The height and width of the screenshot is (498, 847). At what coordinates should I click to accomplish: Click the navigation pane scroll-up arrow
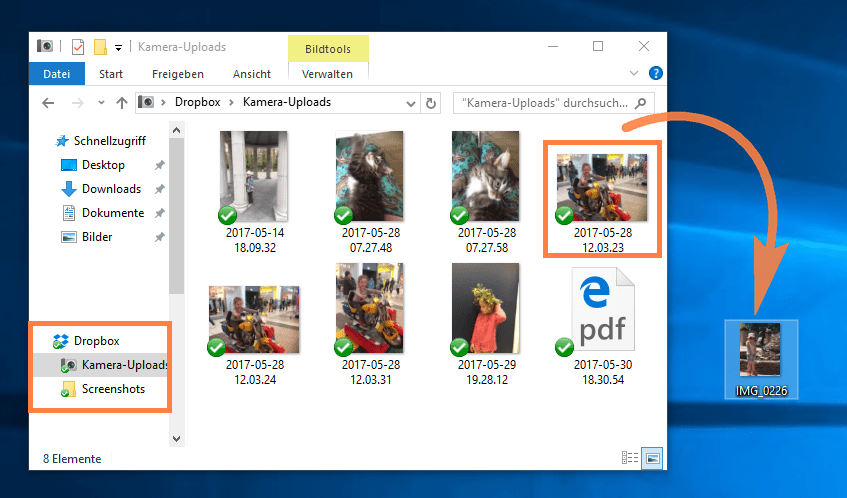point(176,130)
